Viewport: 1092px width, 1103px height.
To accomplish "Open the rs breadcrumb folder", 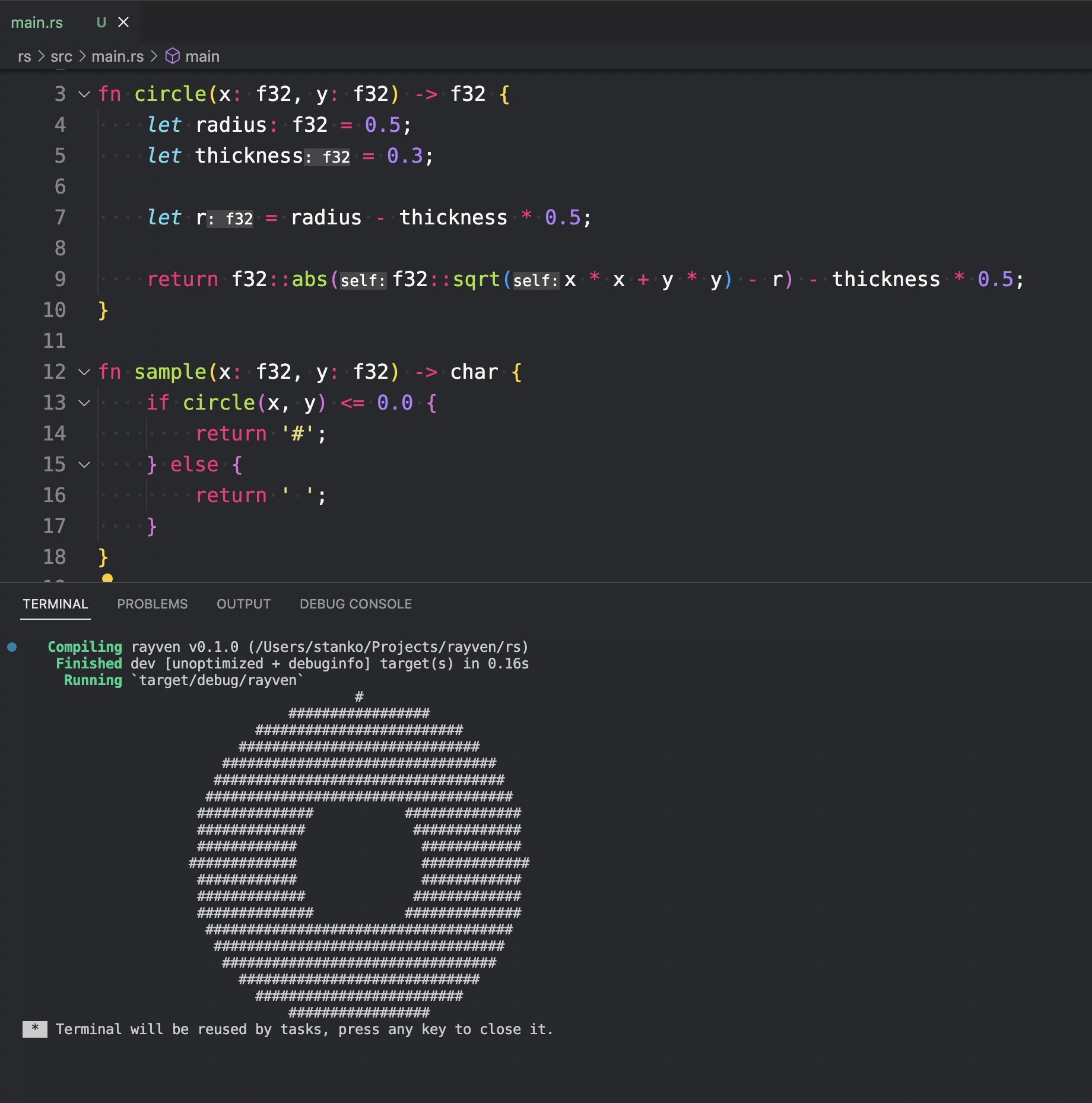I will point(24,56).
